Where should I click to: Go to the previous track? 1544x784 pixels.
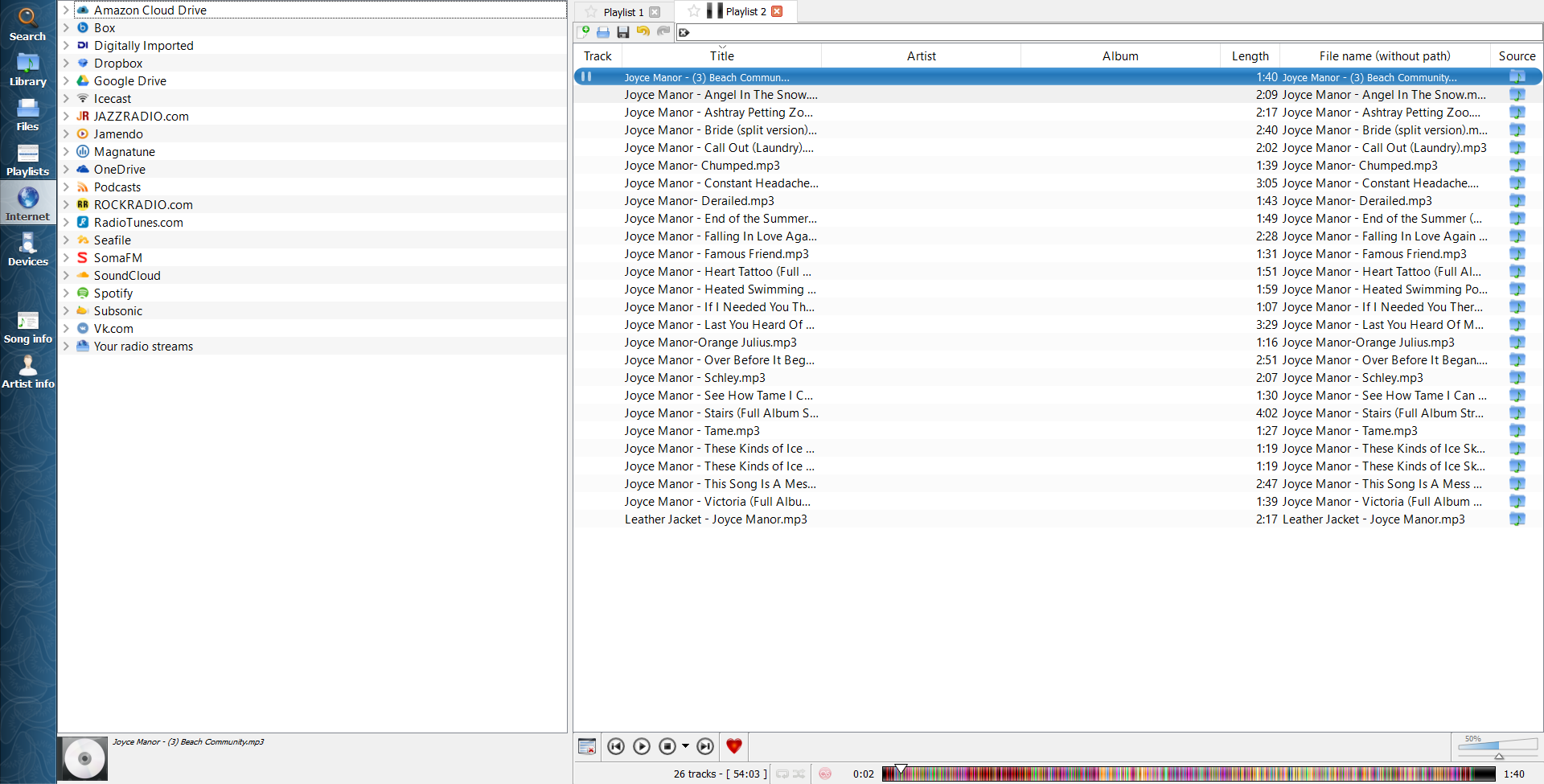tap(616, 746)
